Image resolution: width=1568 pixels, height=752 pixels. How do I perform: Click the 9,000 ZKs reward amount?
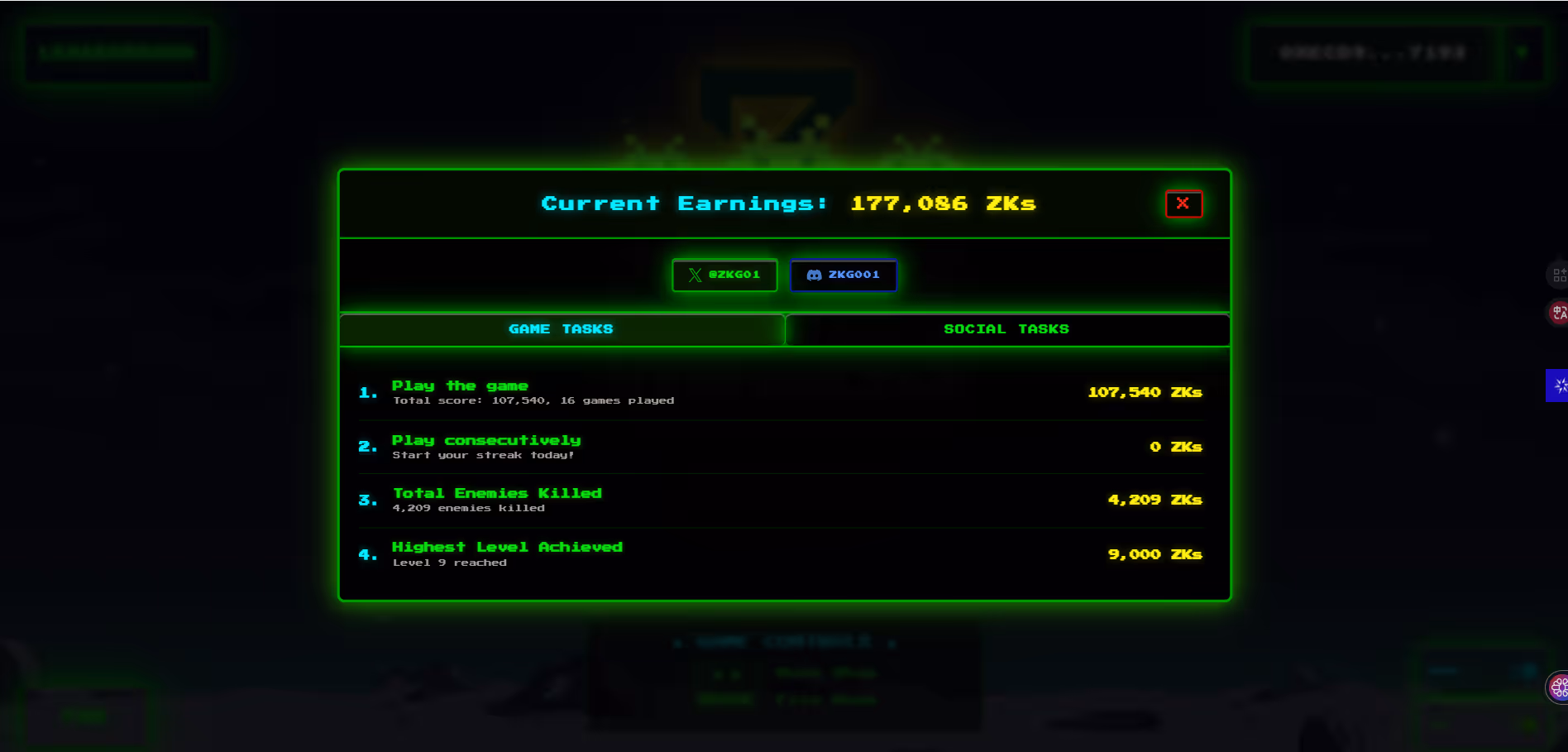point(1154,554)
